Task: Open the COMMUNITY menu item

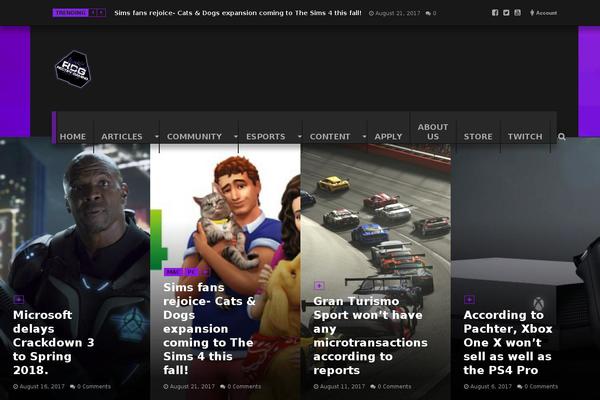Action: click(194, 137)
